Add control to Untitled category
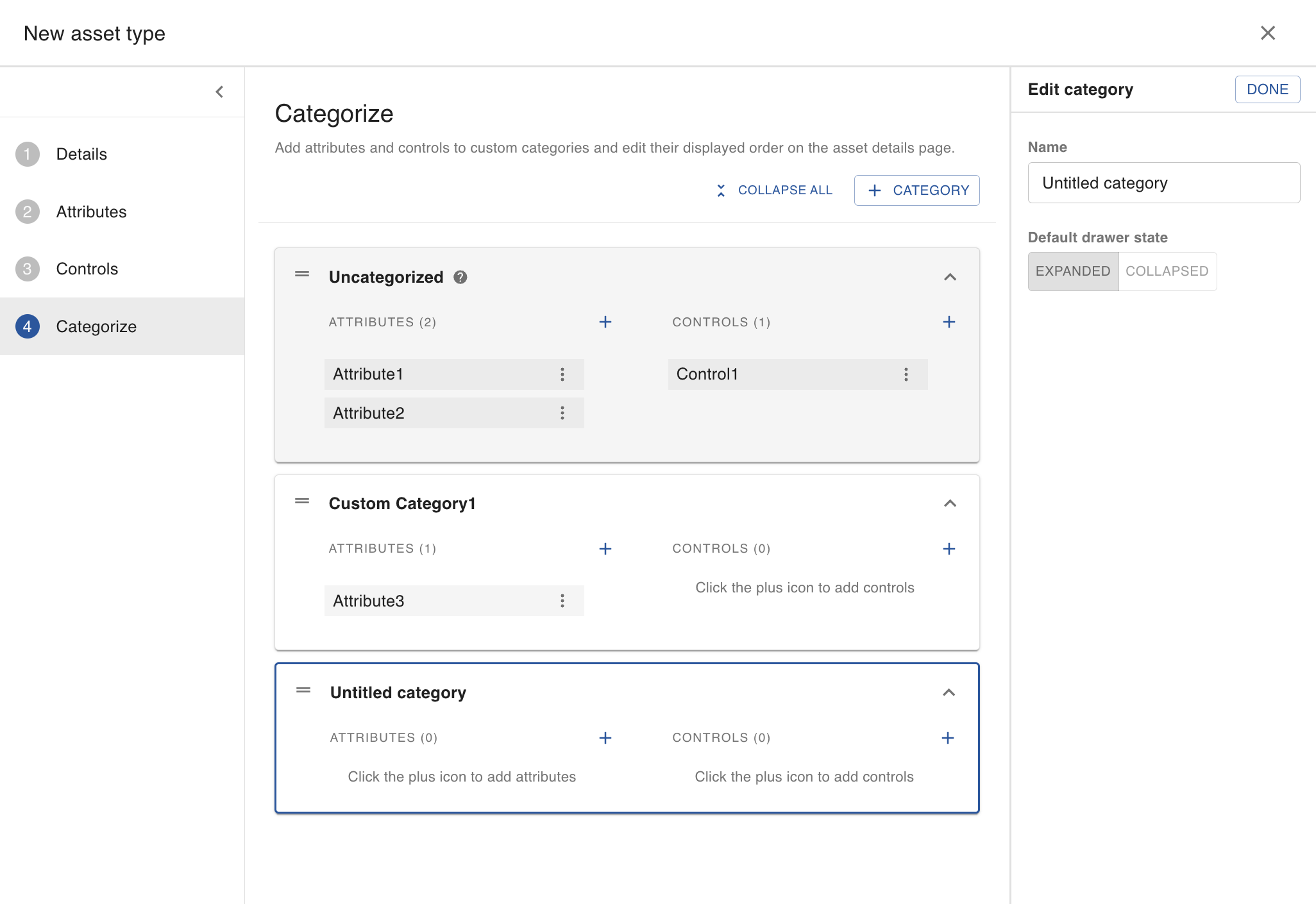Image resolution: width=1316 pixels, height=904 pixels. pyautogui.click(x=947, y=738)
